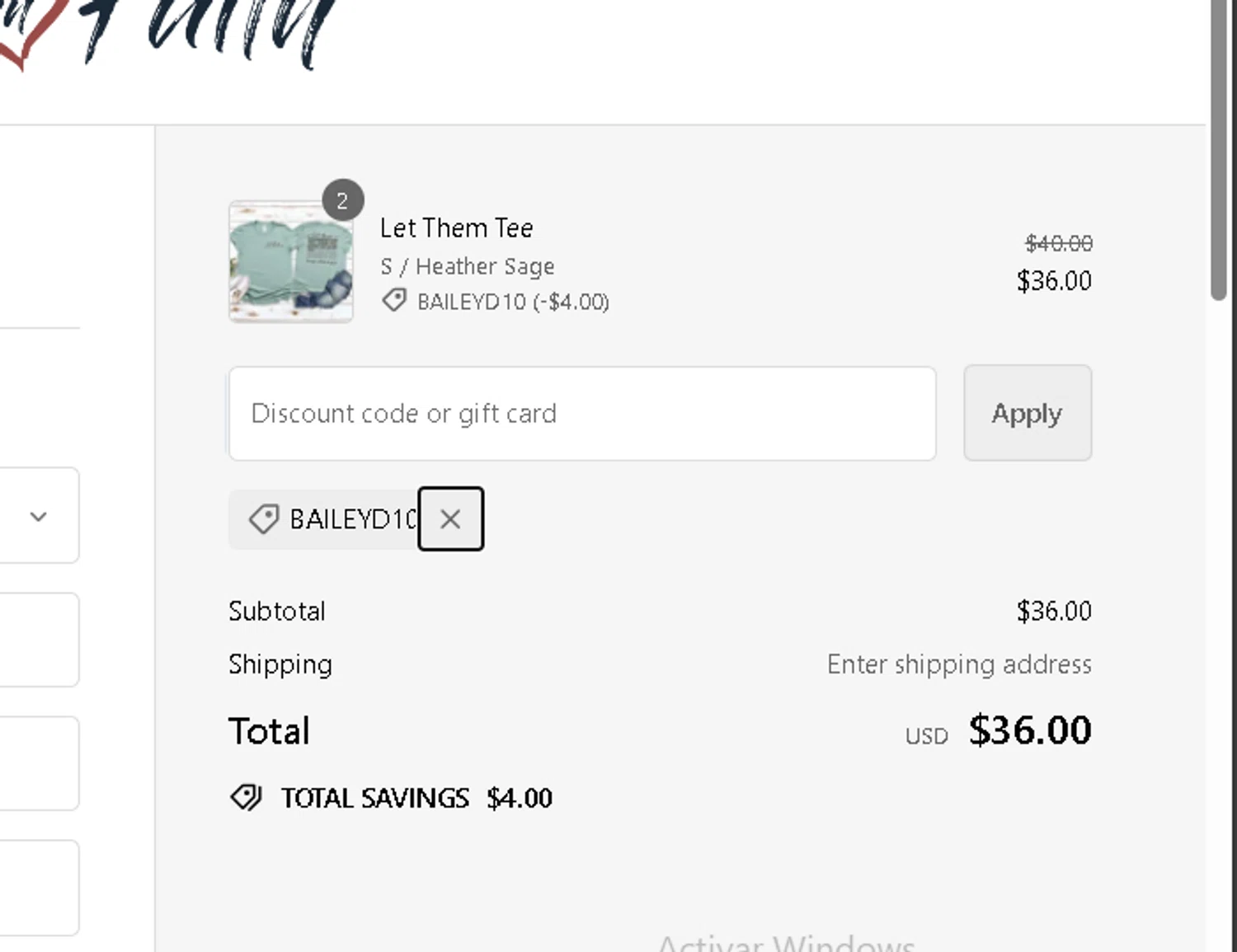Click the USD currency label
Viewport: 1237px width, 952px height.
point(926,736)
